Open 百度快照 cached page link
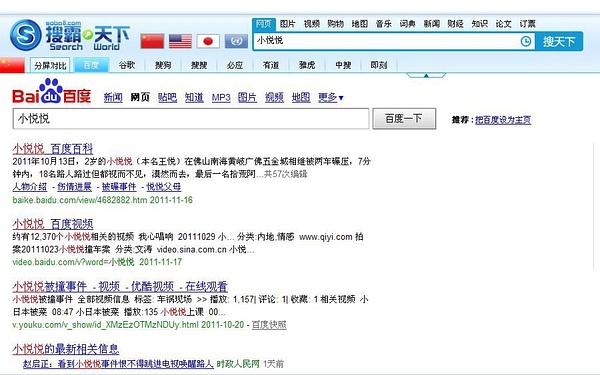600x375 pixels. (x=269, y=325)
